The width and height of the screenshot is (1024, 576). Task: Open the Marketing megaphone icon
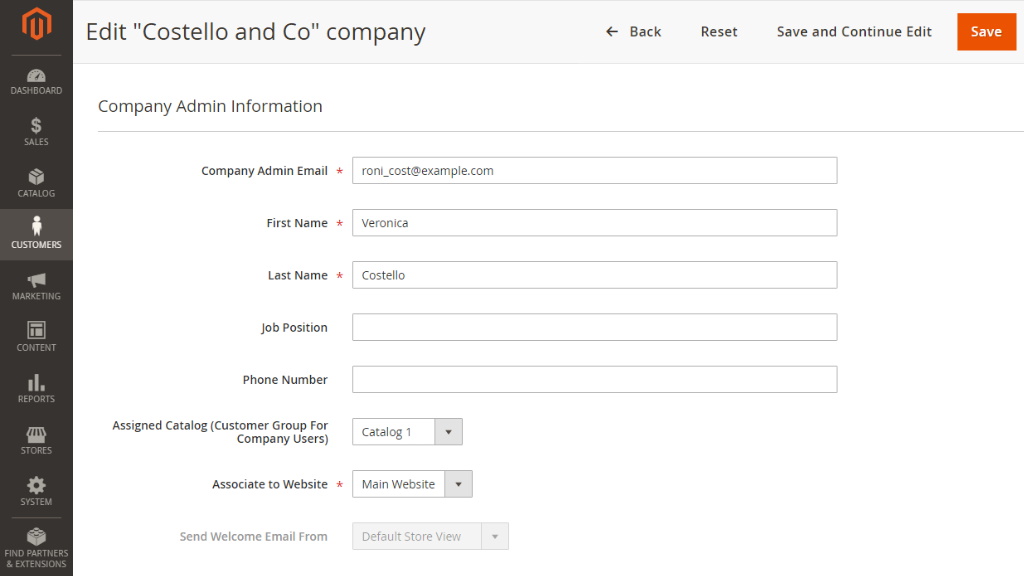click(36, 281)
